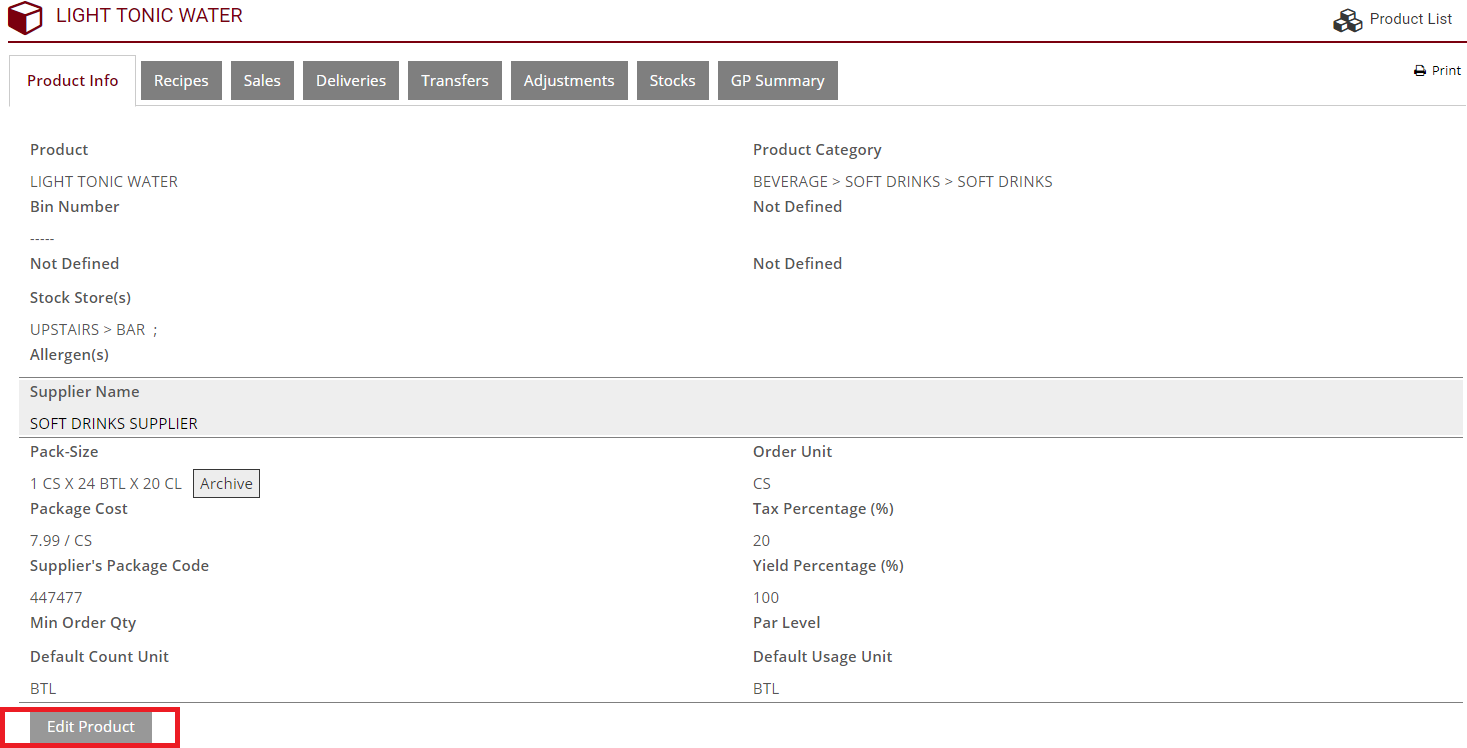Image resolution: width=1467 pixels, height=748 pixels.
Task: Archive the 1 CS X 24 BTL pack-size
Action: coord(226,484)
